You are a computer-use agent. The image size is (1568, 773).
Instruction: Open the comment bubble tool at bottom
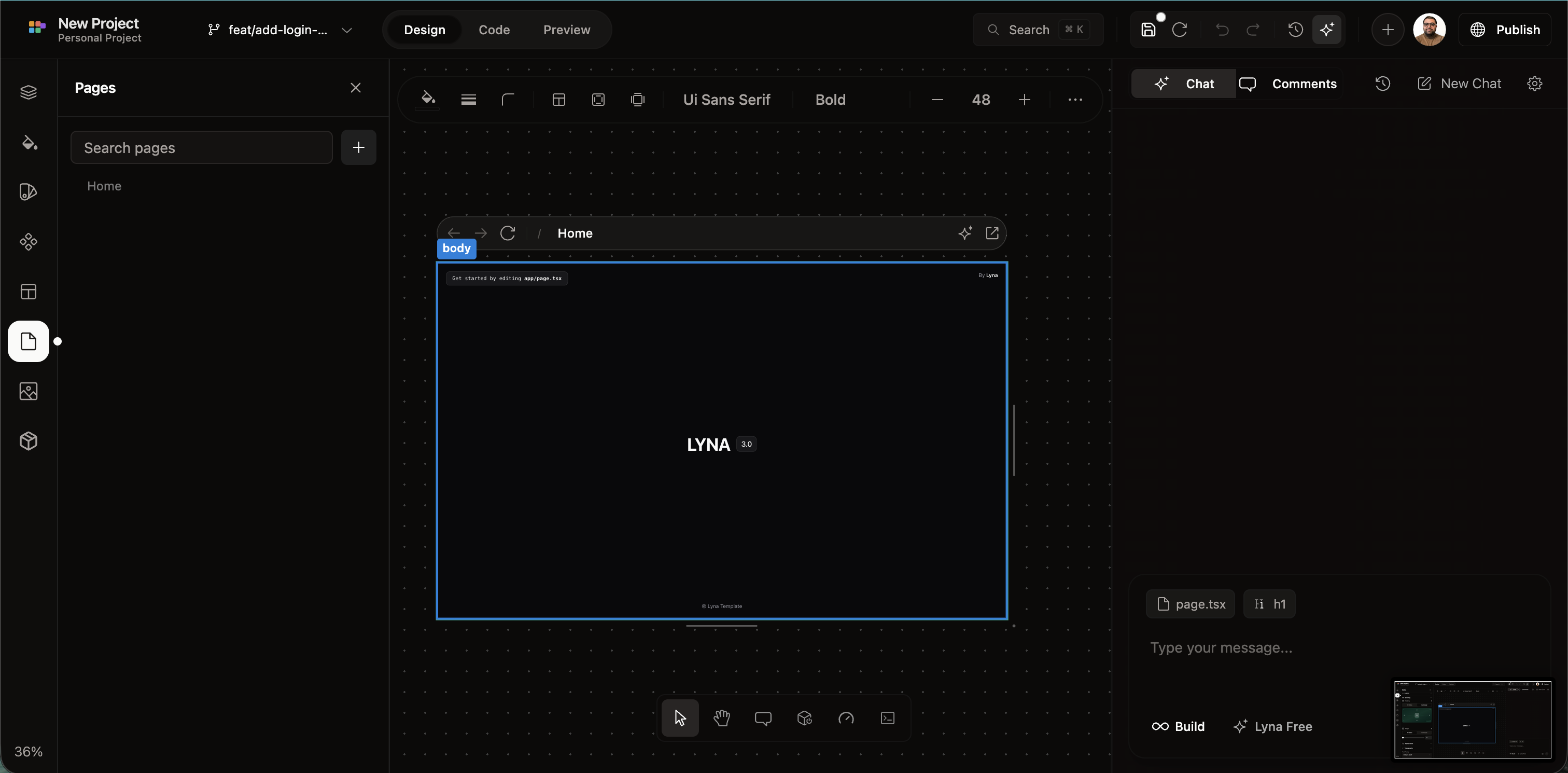coord(763,718)
